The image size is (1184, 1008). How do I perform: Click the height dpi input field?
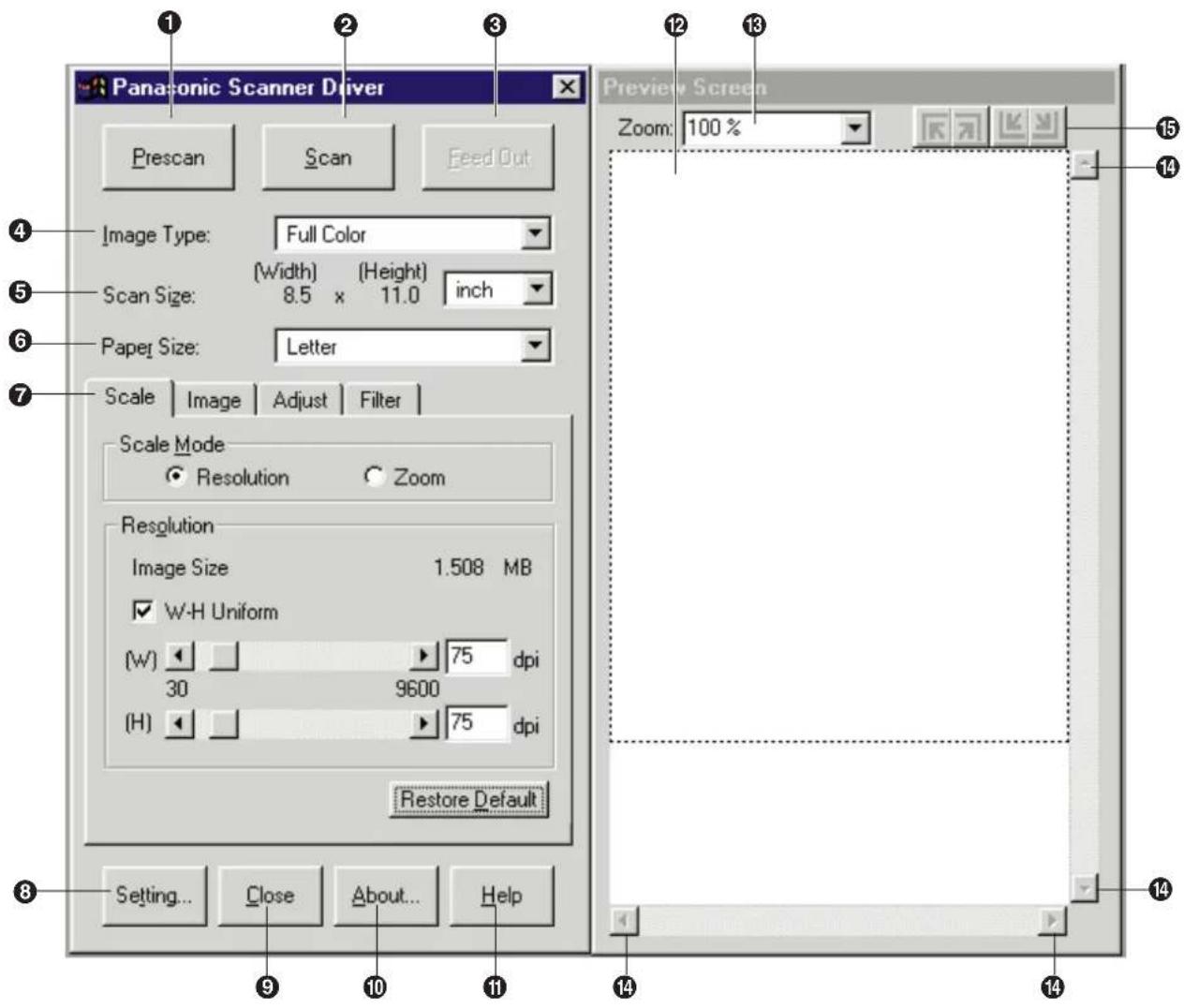pos(477,723)
